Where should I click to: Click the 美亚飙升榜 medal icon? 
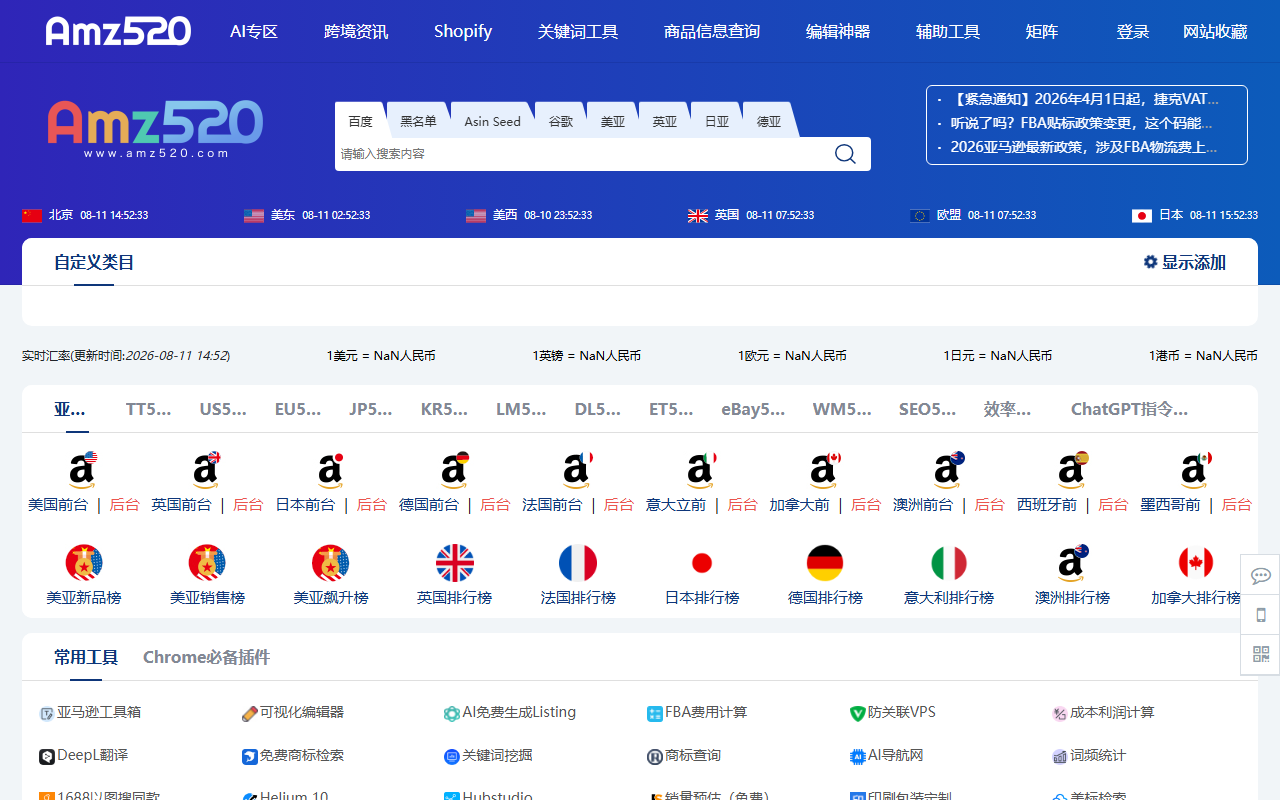pyautogui.click(x=331, y=563)
